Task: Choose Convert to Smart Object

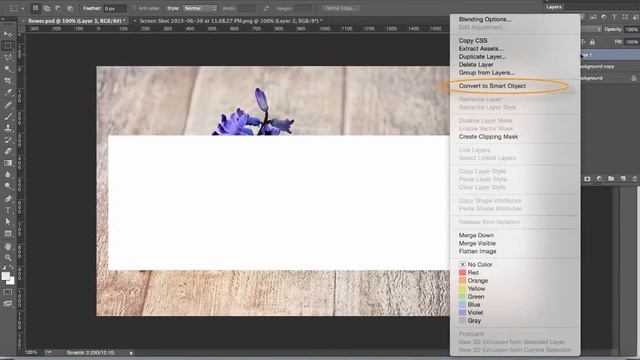Action: [x=492, y=86]
